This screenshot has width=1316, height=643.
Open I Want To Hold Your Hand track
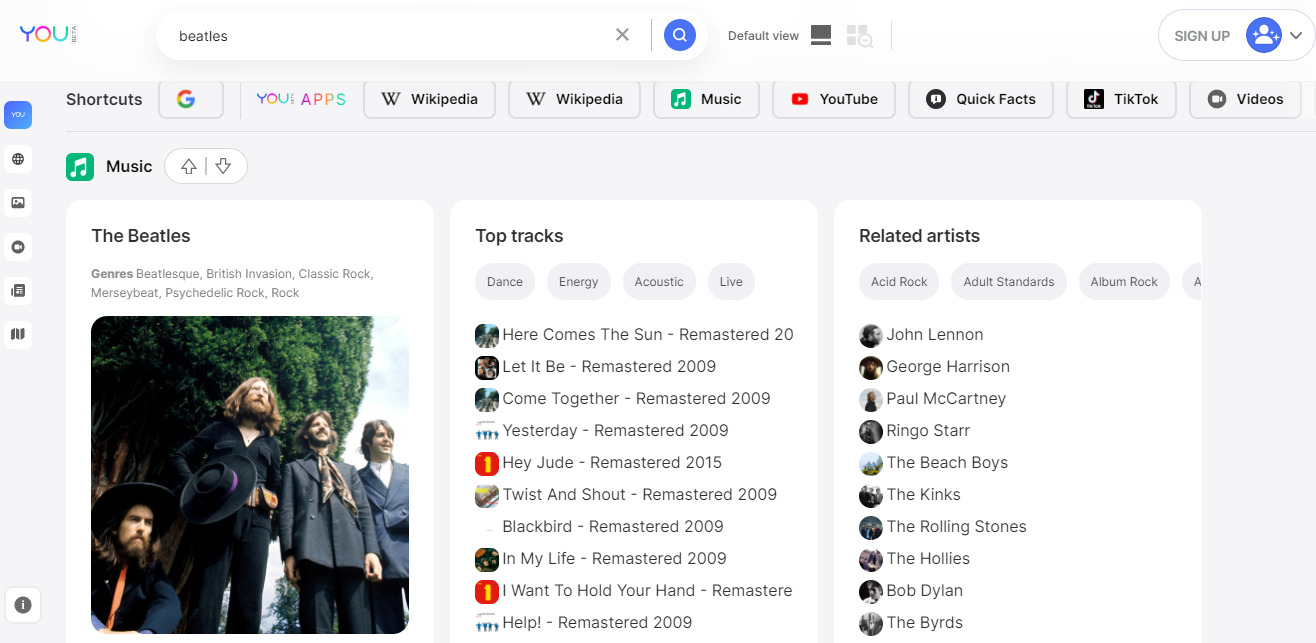click(647, 591)
